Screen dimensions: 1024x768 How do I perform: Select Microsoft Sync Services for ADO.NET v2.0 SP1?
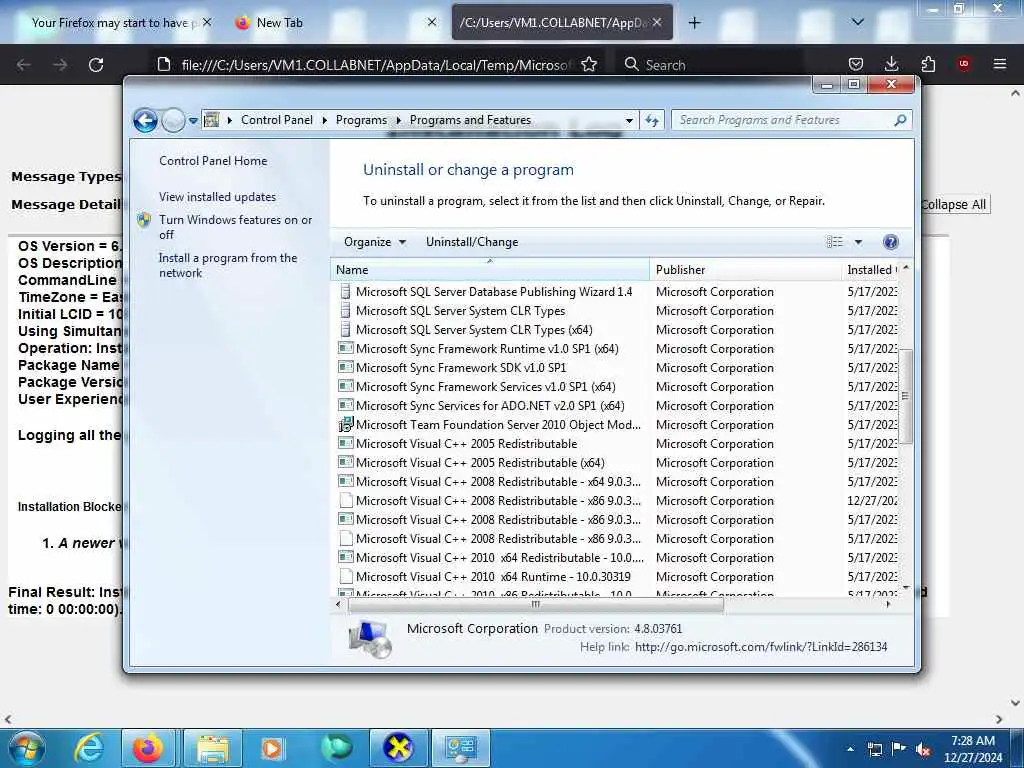pos(490,406)
